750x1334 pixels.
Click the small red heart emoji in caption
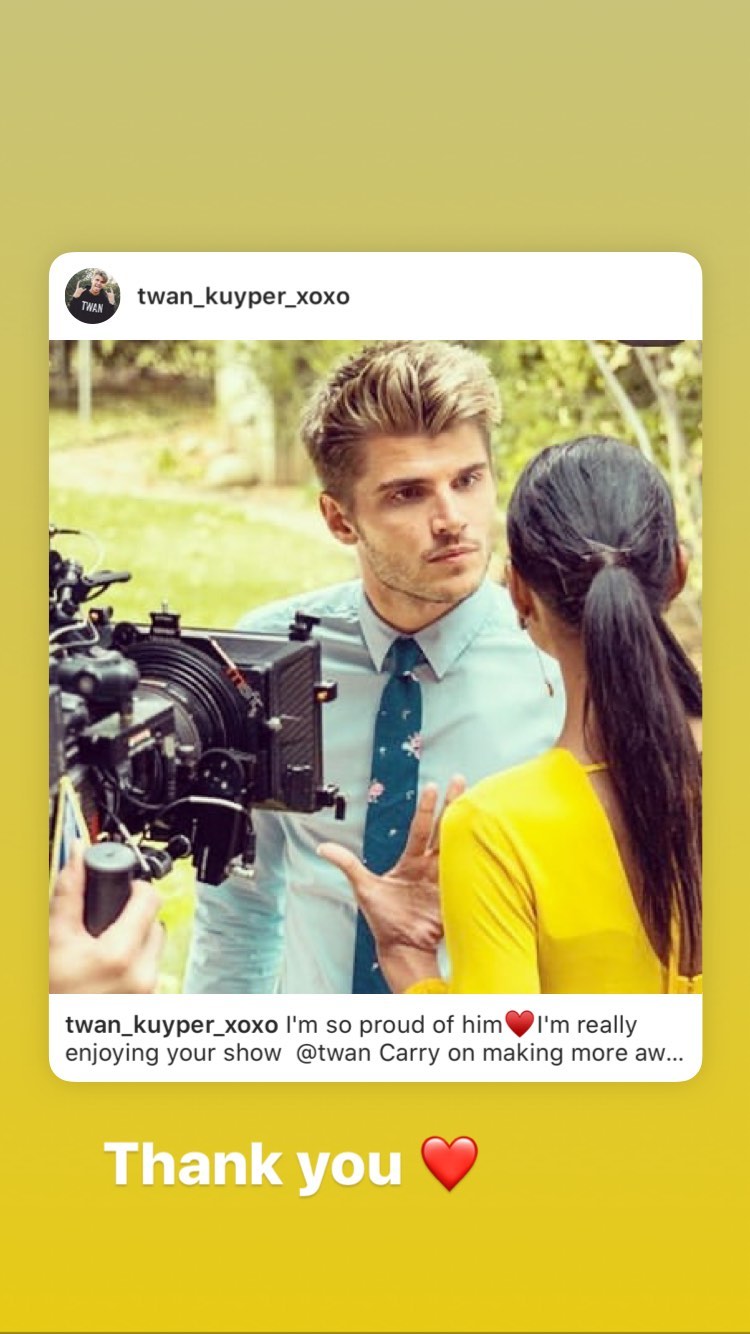(x=519, y=1024)
